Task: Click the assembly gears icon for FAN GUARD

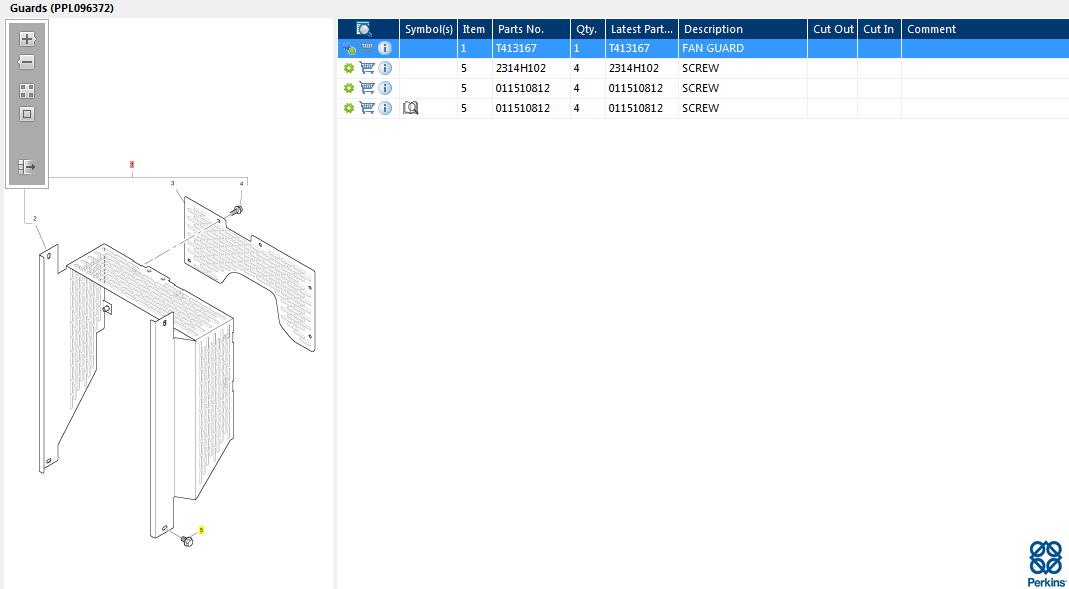Action: [349, 48]
